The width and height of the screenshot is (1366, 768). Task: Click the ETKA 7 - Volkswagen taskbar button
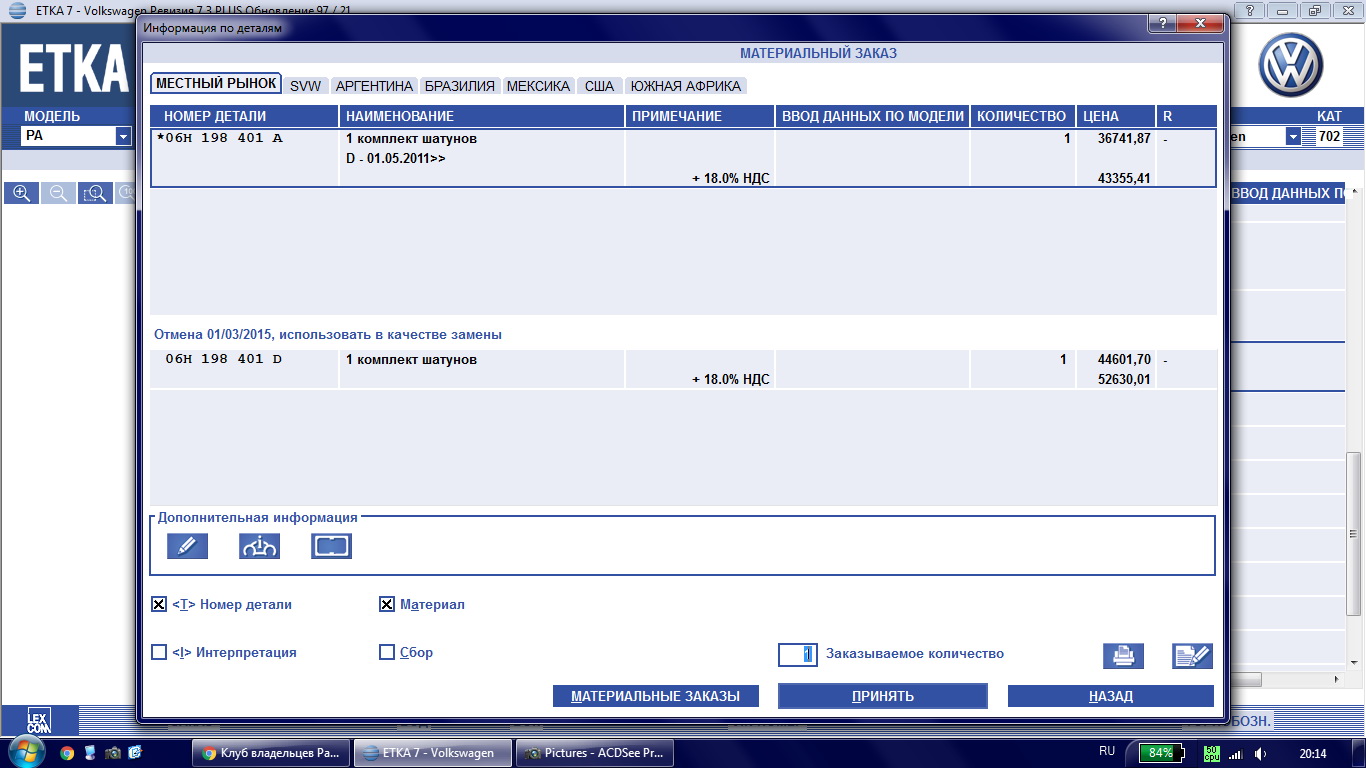(433, 753)
